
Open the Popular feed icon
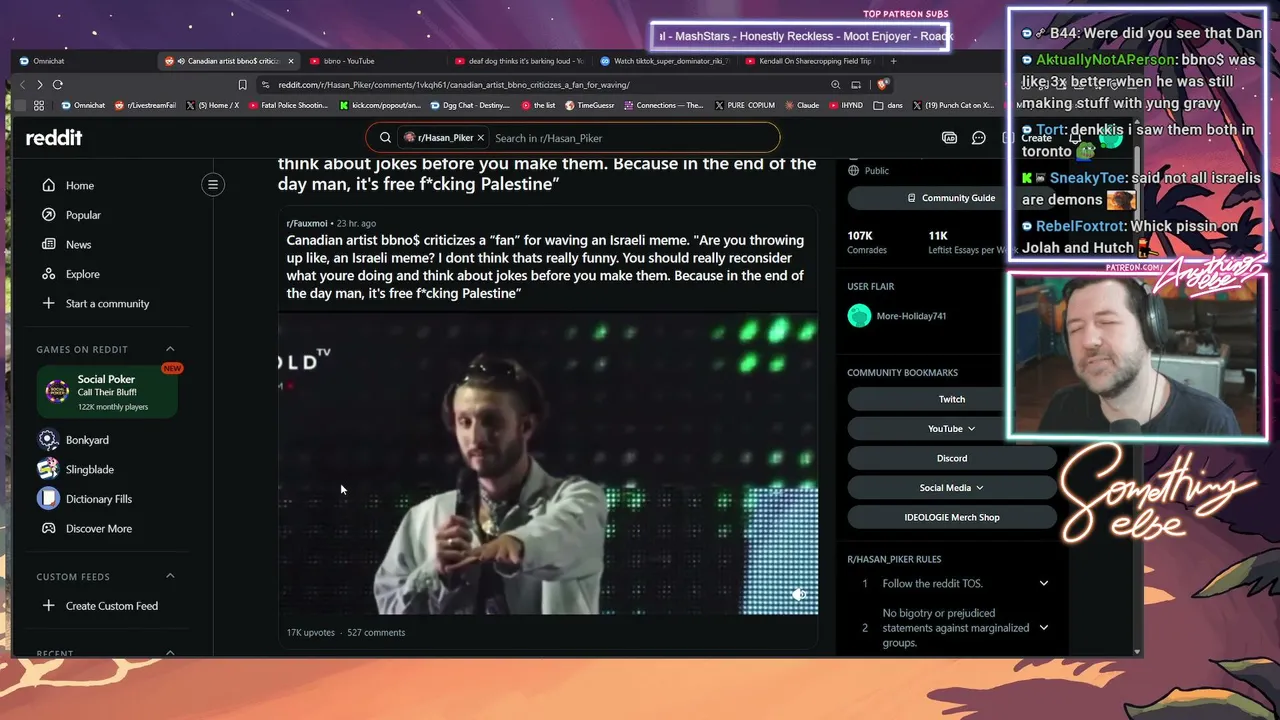tap(48, 215)
